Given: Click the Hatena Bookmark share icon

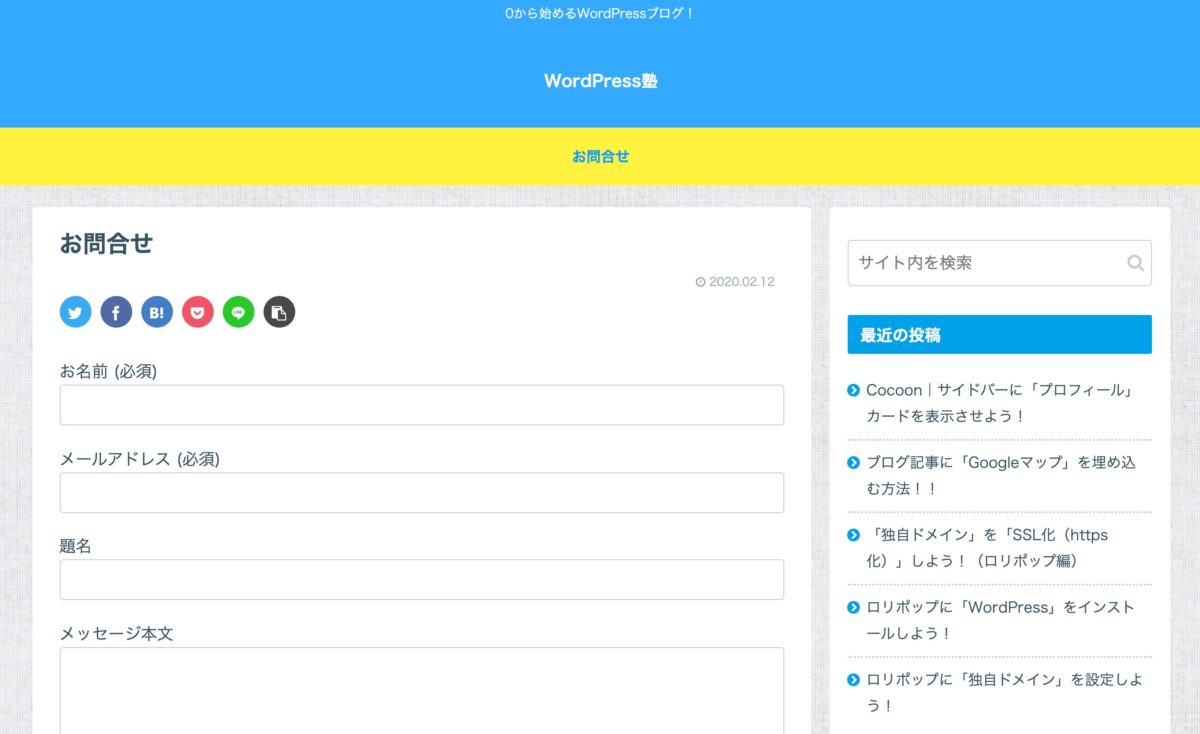Looking at the screenshot, I should (157, 311).
